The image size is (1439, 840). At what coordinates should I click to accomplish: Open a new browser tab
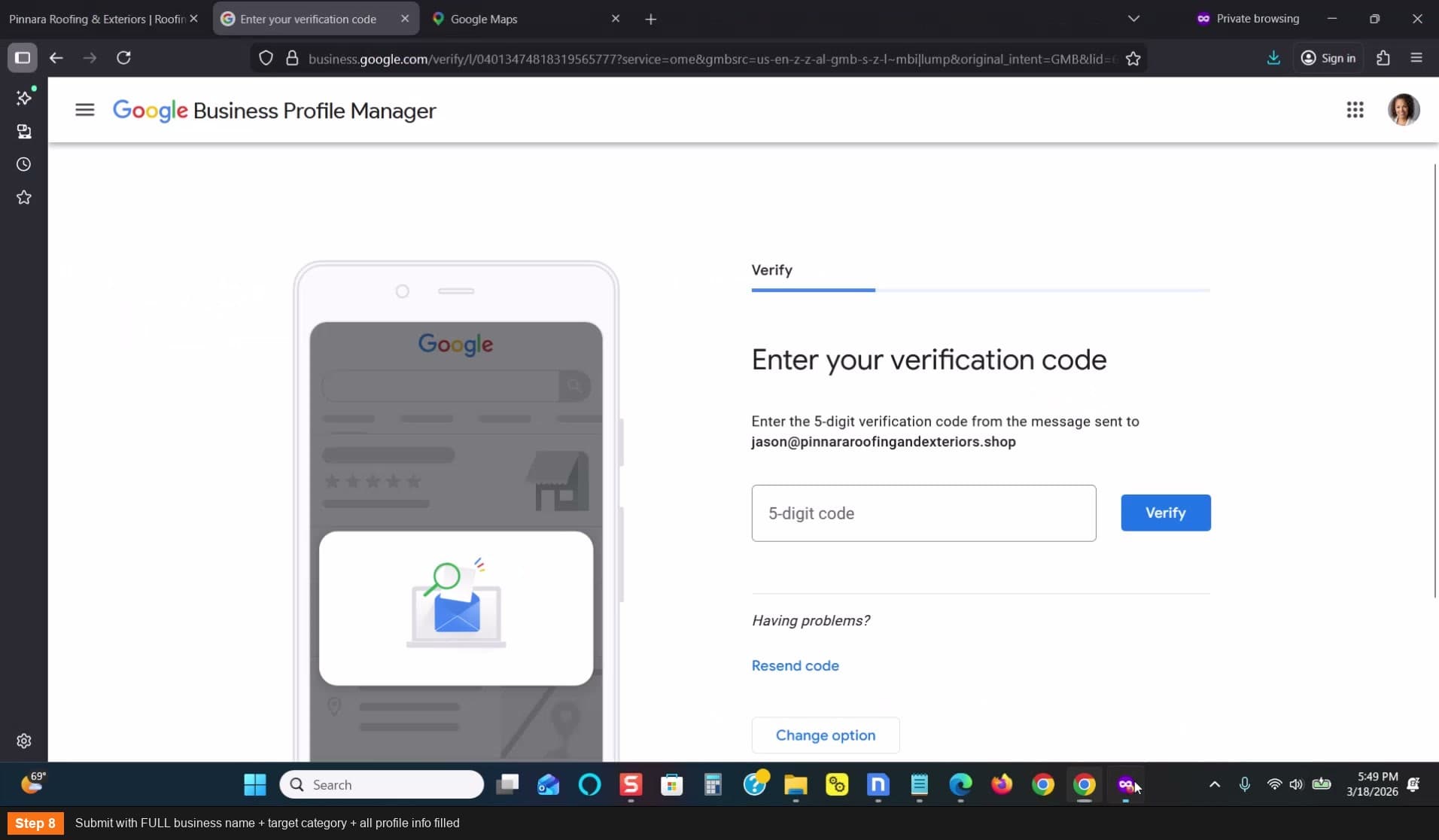point(651,20)
